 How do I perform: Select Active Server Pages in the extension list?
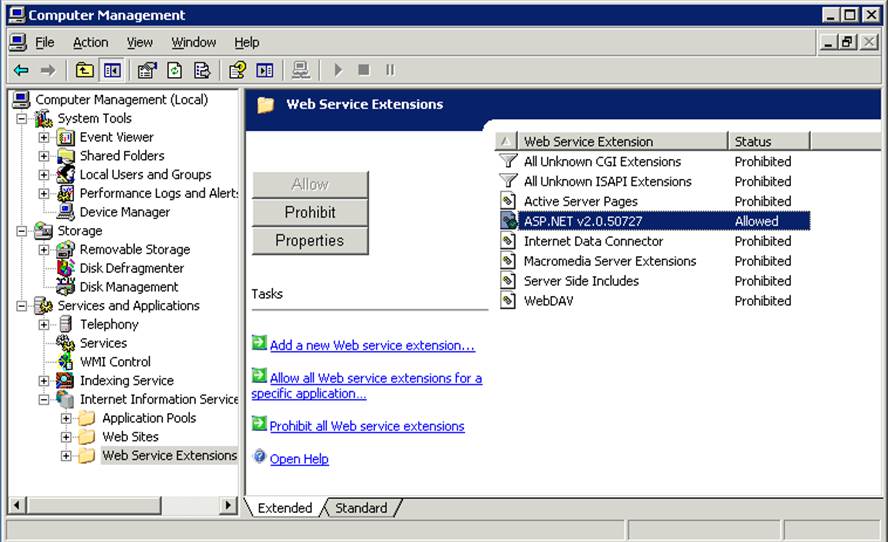(580, 201)
